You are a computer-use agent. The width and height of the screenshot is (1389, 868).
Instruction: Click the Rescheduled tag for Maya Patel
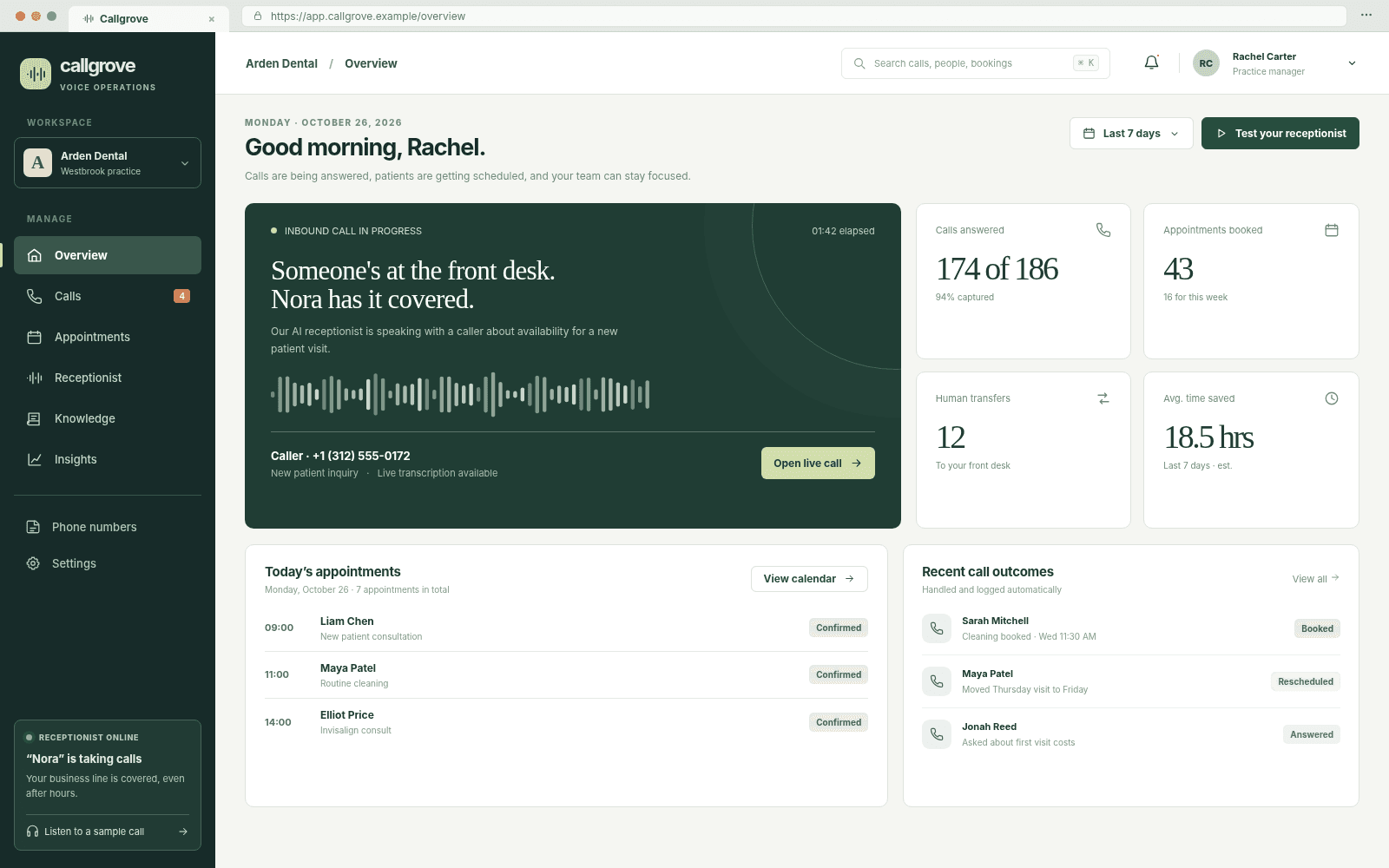pyautogui.click(x=1306, y=681)
